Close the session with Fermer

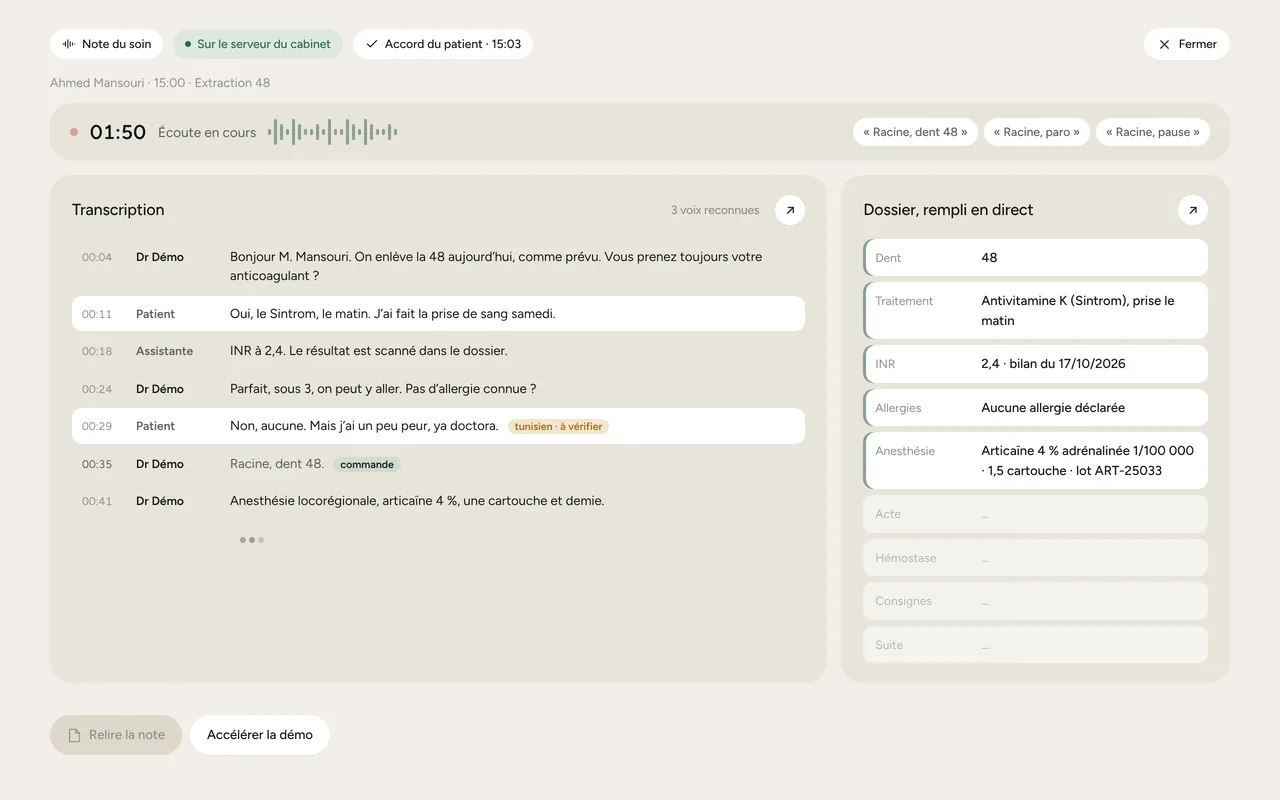(x=1187, y=44)
